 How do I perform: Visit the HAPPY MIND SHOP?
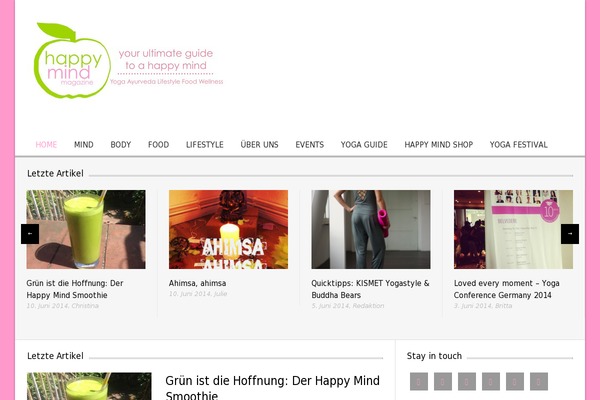[439, 145]
